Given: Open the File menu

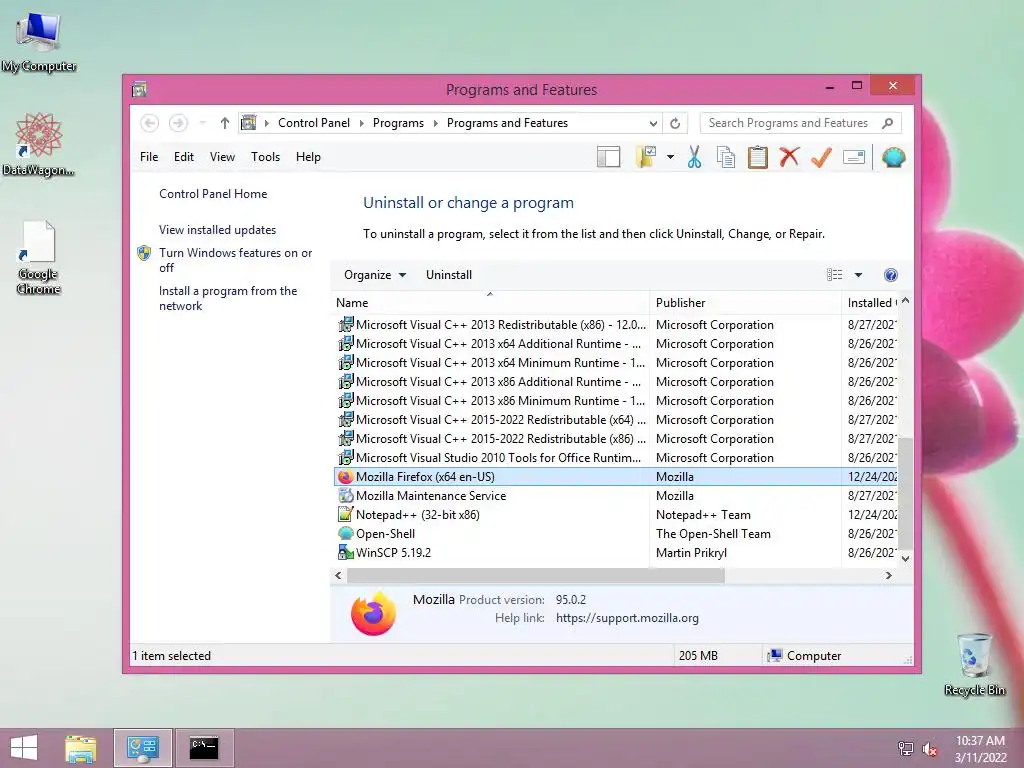Looking at the screenshot, I should (149, 157).
